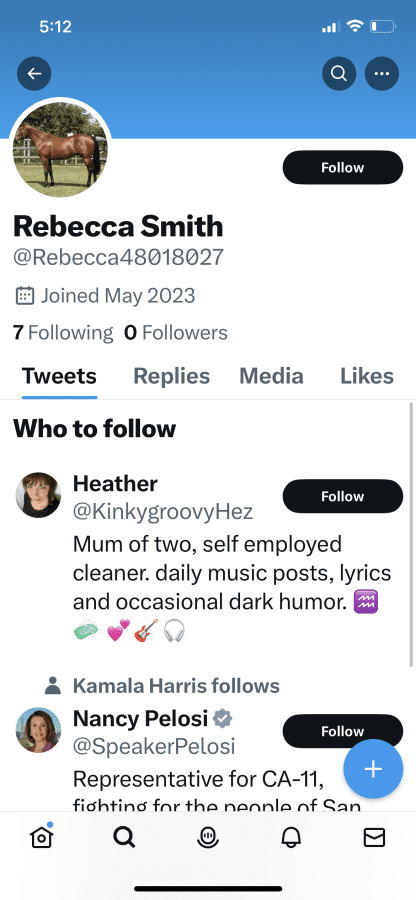Compose new tweet with plus button
416x900 pixels.
point(373,769)
